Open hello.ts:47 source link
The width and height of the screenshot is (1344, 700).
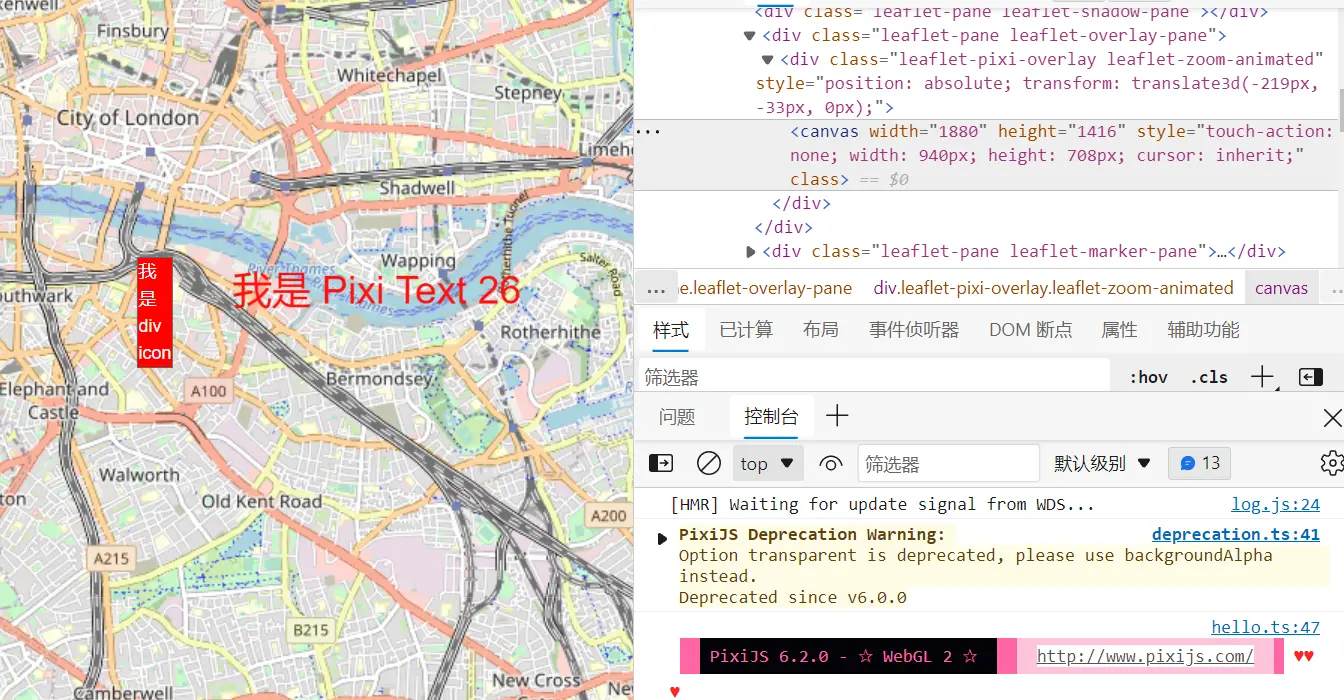point(1266,627)
